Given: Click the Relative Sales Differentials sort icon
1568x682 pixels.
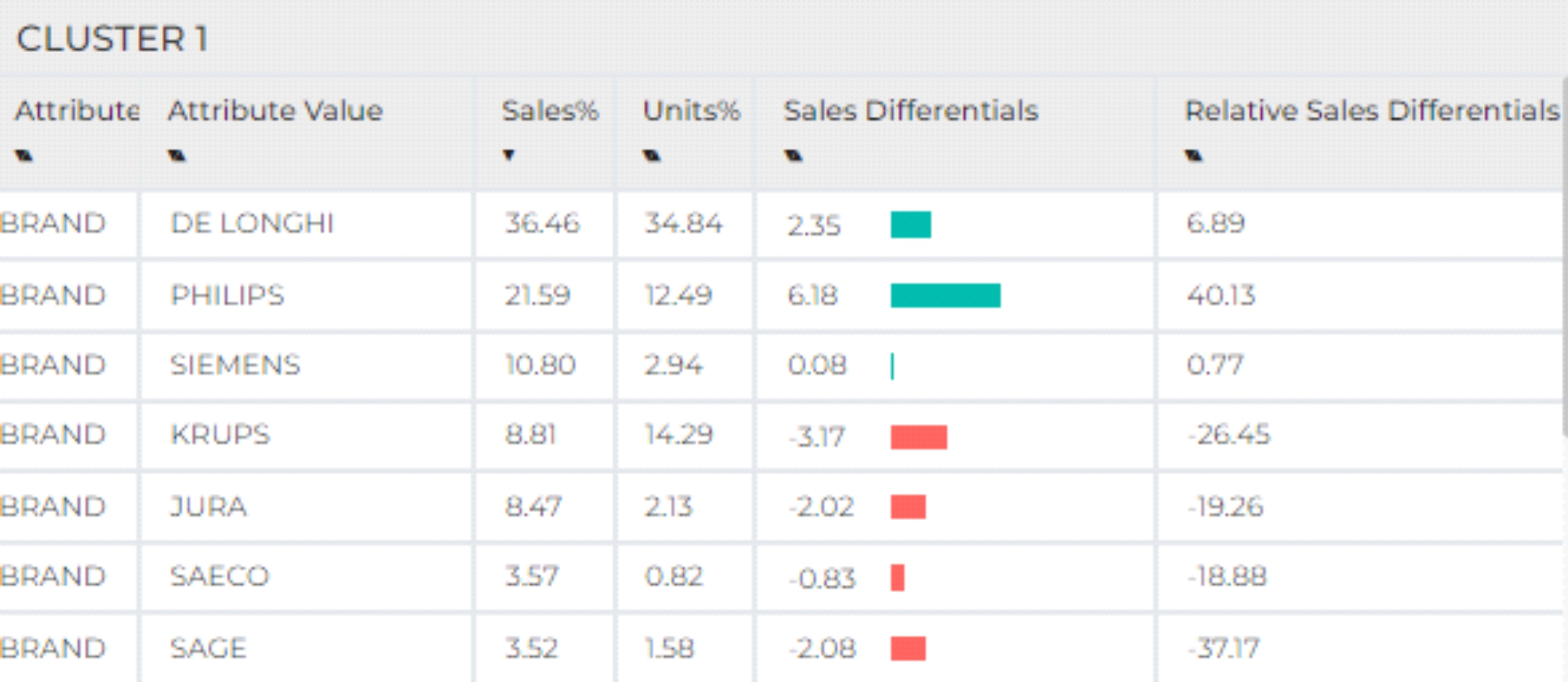Looking at the screenshot, I should point(1193,156).
